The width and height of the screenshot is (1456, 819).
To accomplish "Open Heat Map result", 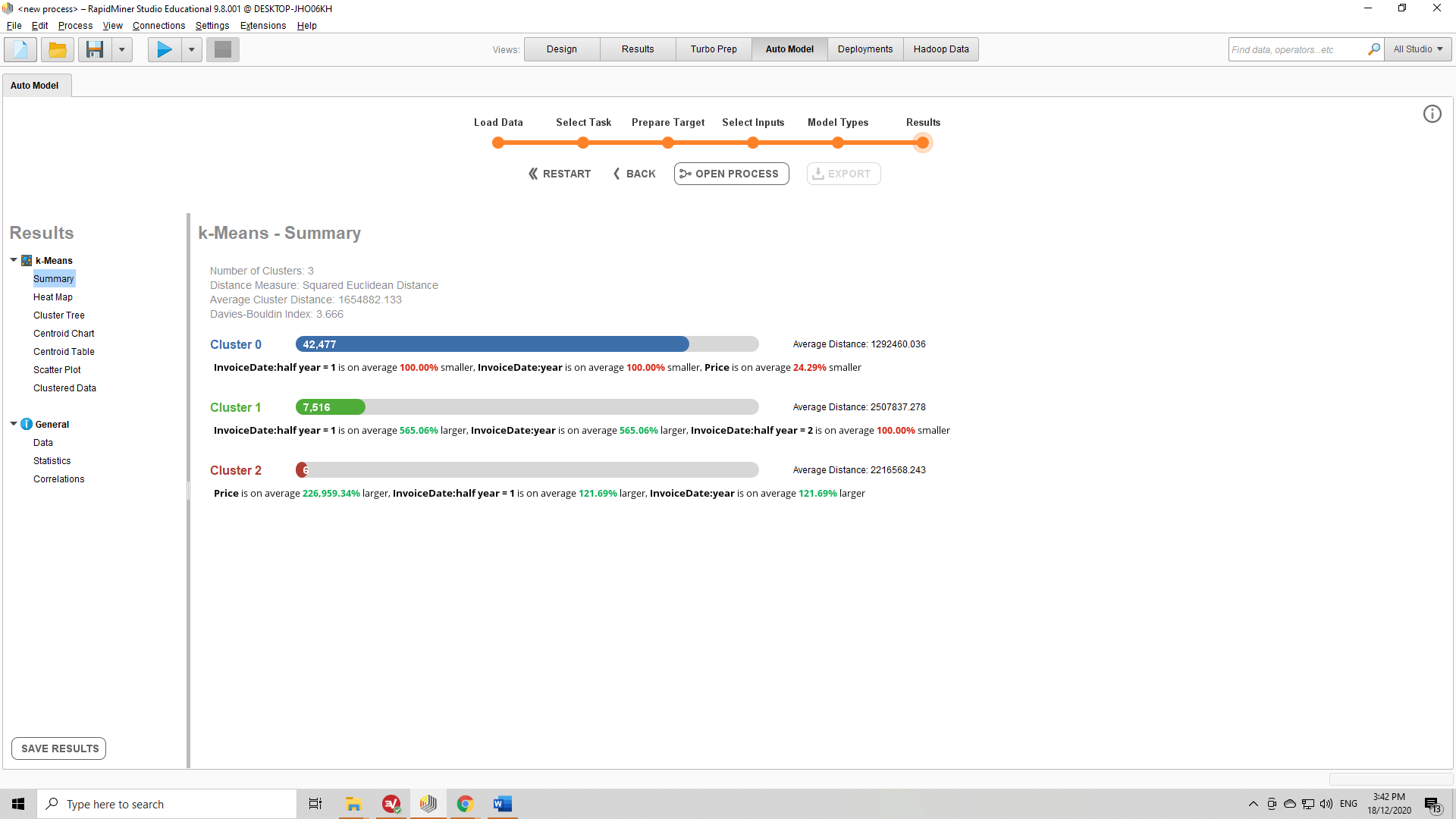I will pyautogui.click(x=53, y=297).
